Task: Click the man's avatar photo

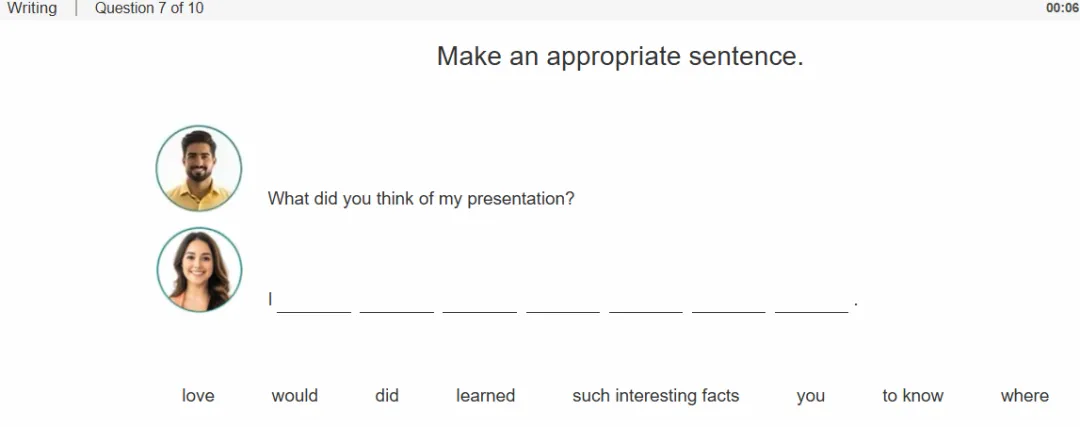Action: [x=199, y=168]
